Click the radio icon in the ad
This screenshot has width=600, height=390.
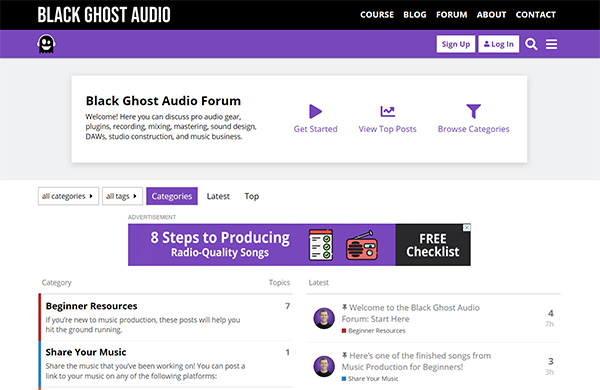[x=362, y=245]
